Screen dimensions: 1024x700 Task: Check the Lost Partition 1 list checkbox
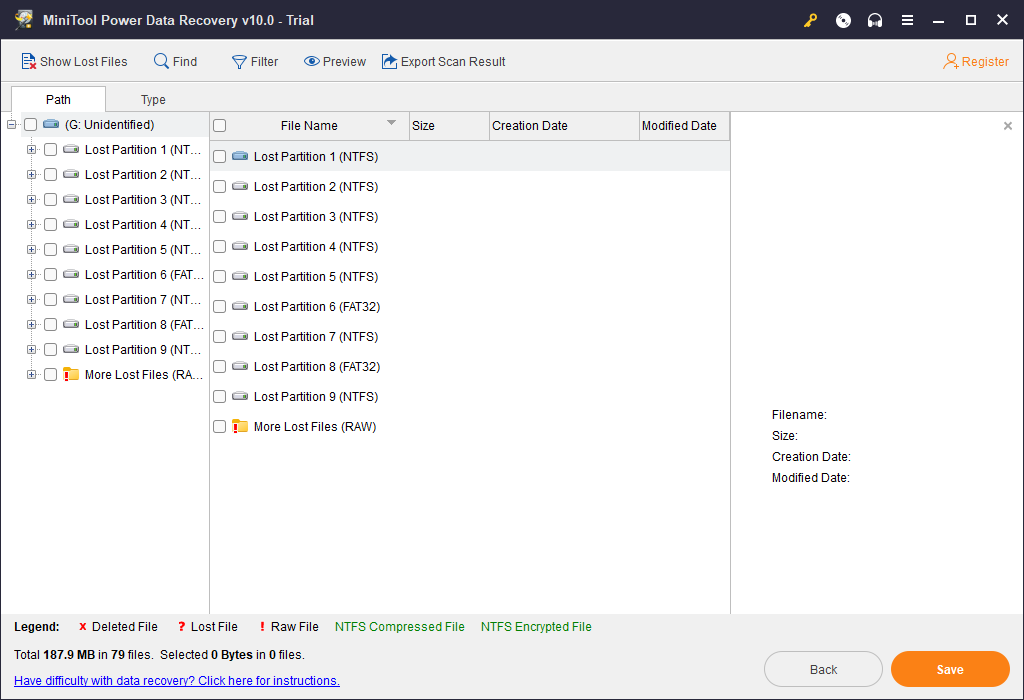(220, 157)
